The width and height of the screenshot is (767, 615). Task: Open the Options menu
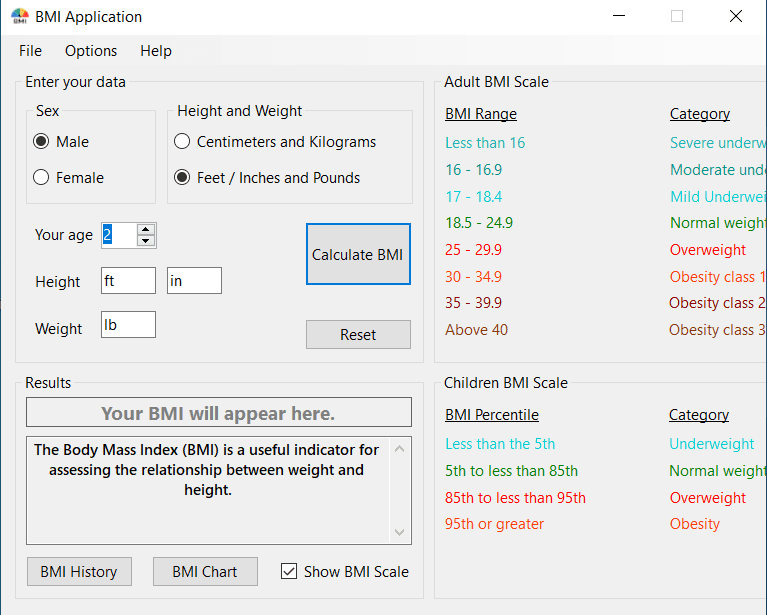pyautogui.click(x=91, y=51)
